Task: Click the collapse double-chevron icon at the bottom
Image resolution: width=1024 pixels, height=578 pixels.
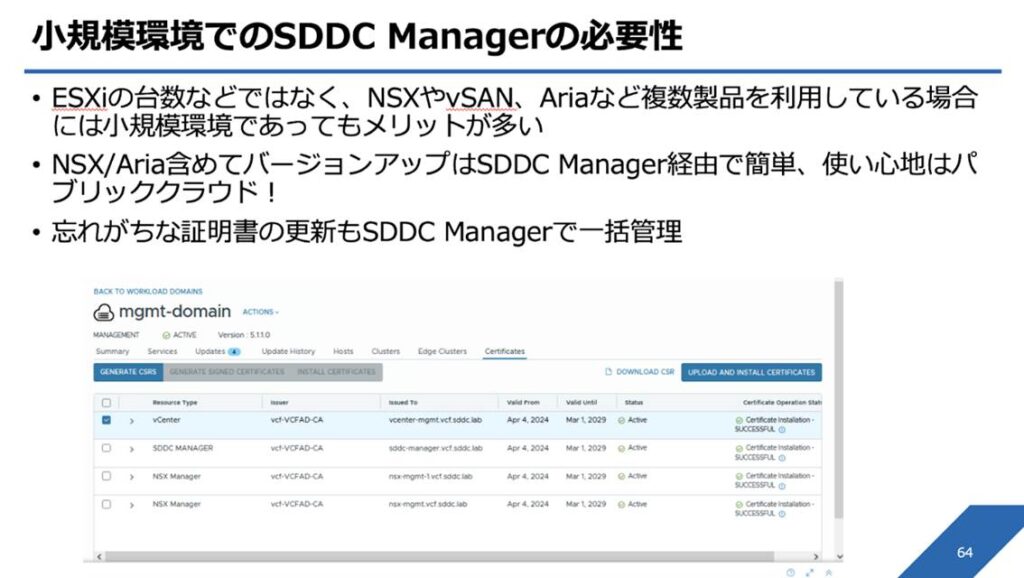Action: pyautogui.click(x=828, y=573)
